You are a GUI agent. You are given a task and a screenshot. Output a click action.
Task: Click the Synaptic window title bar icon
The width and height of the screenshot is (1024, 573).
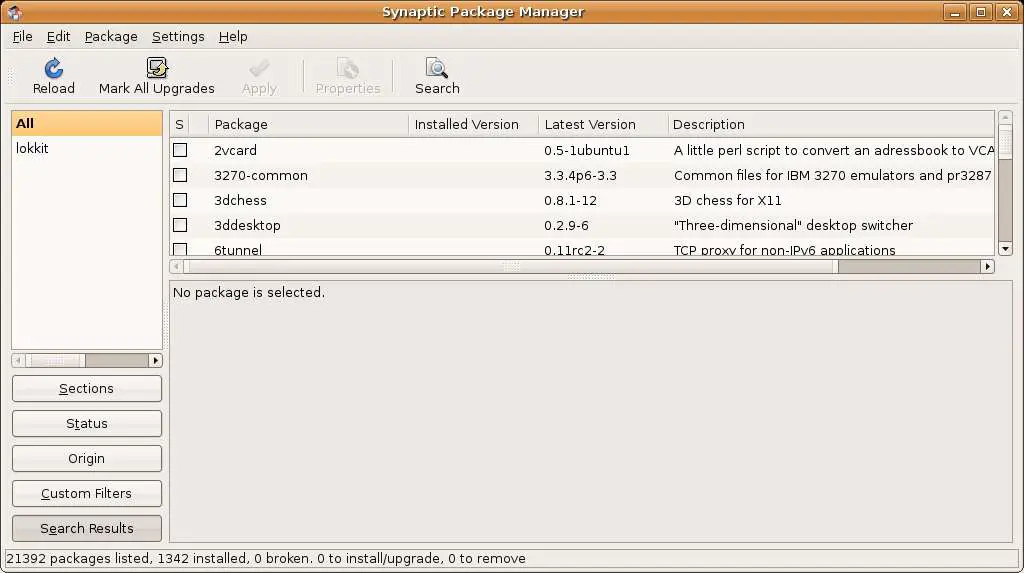click(x=14, y=12)
